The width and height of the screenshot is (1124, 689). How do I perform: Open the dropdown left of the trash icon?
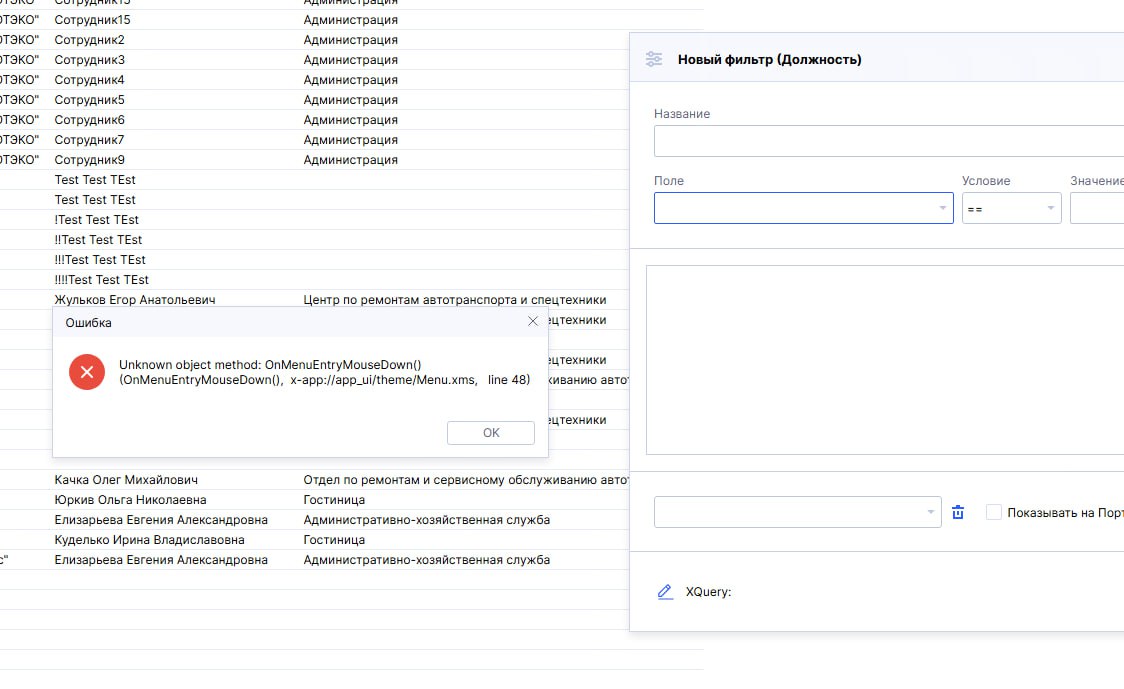tap(797, 512)
